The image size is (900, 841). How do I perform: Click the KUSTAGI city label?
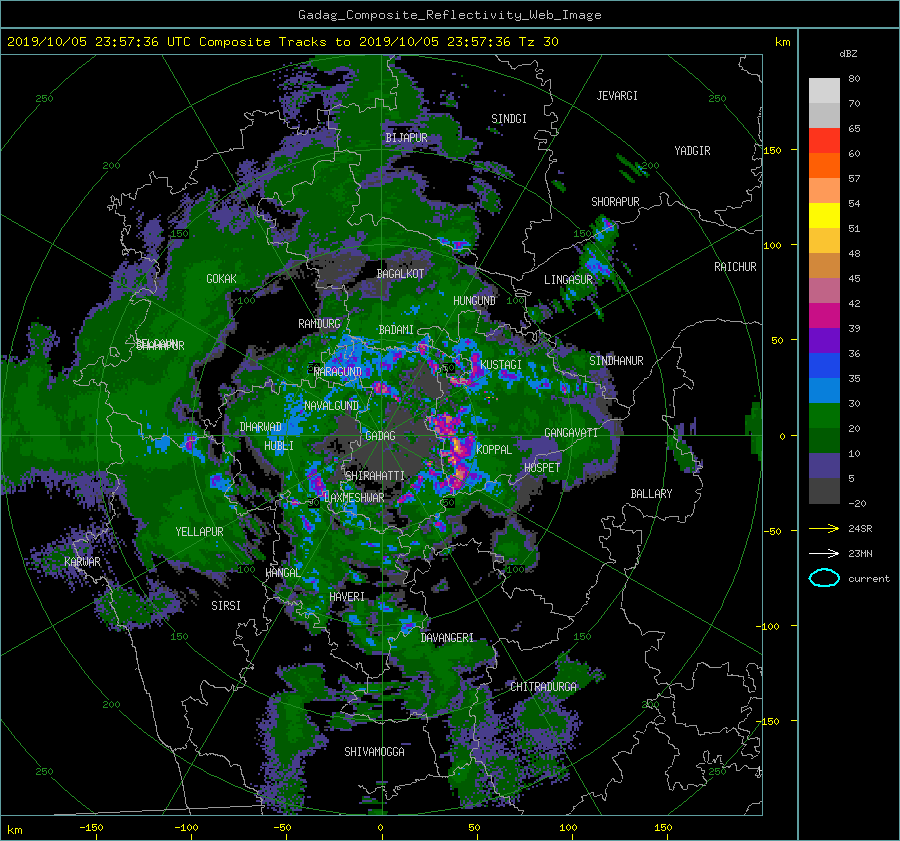tap(501, 365)
